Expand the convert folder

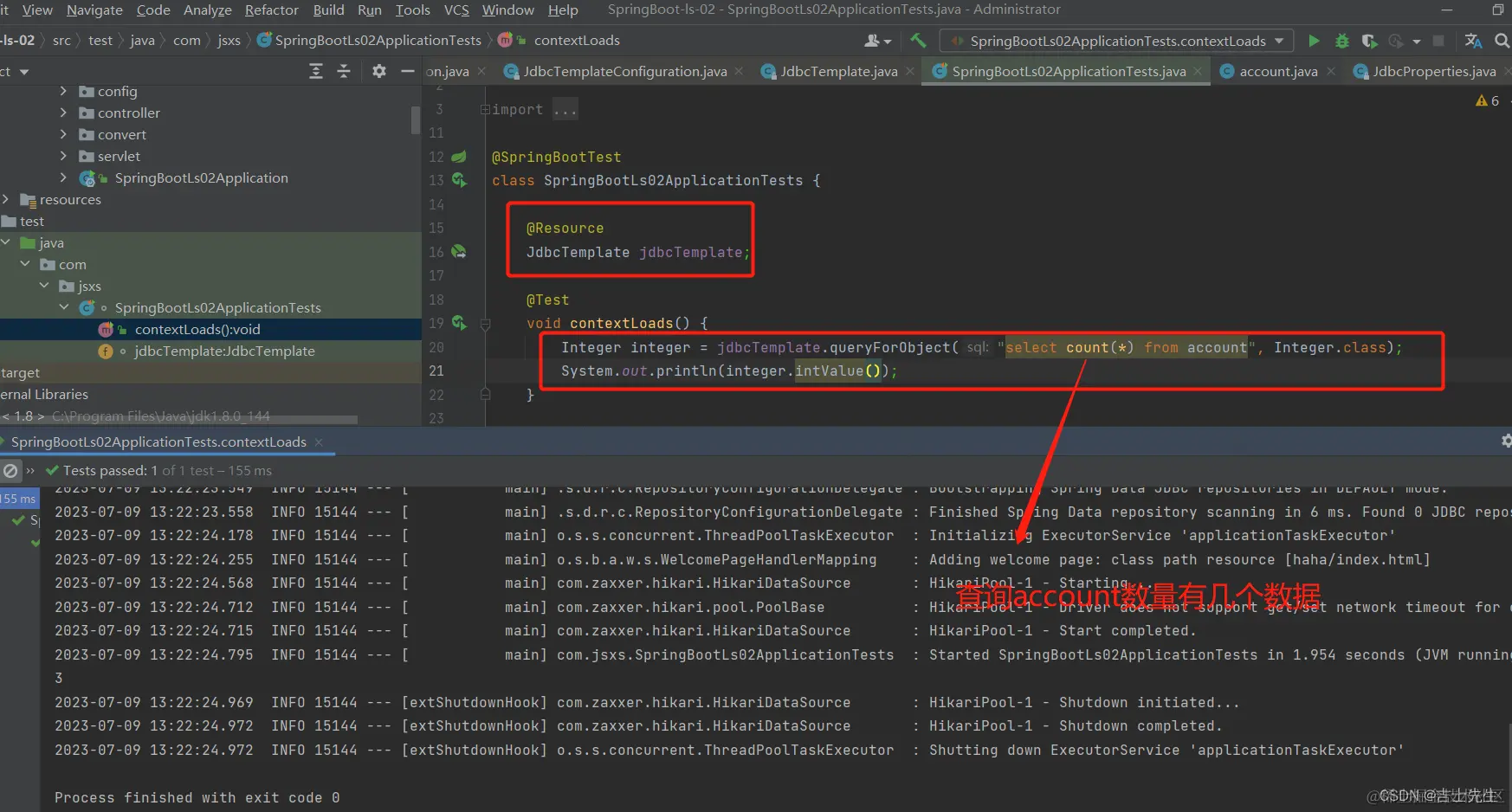[x=63, y=134]
